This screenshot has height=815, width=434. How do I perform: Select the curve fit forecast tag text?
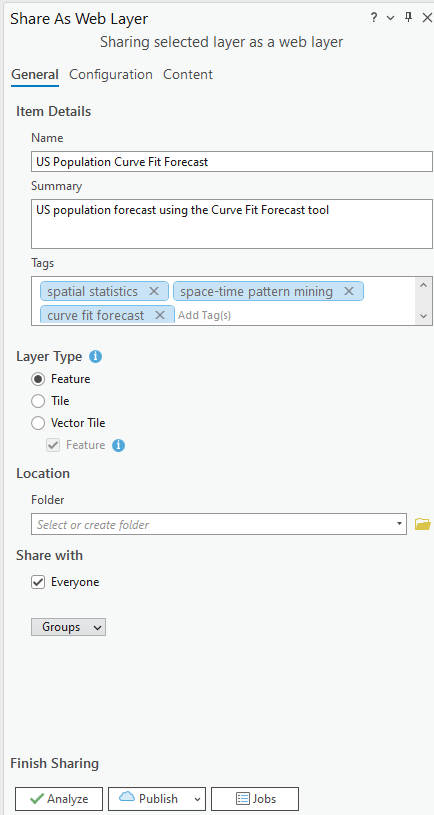tap(96, 316)
